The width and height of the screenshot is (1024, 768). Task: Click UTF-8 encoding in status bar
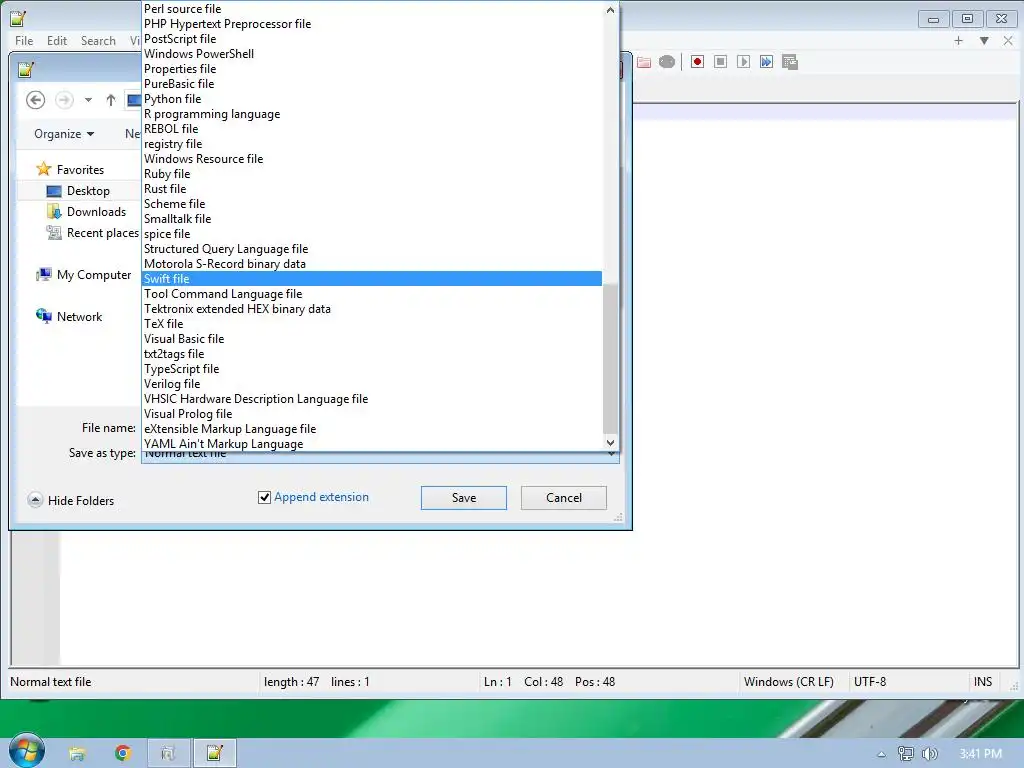870,682
